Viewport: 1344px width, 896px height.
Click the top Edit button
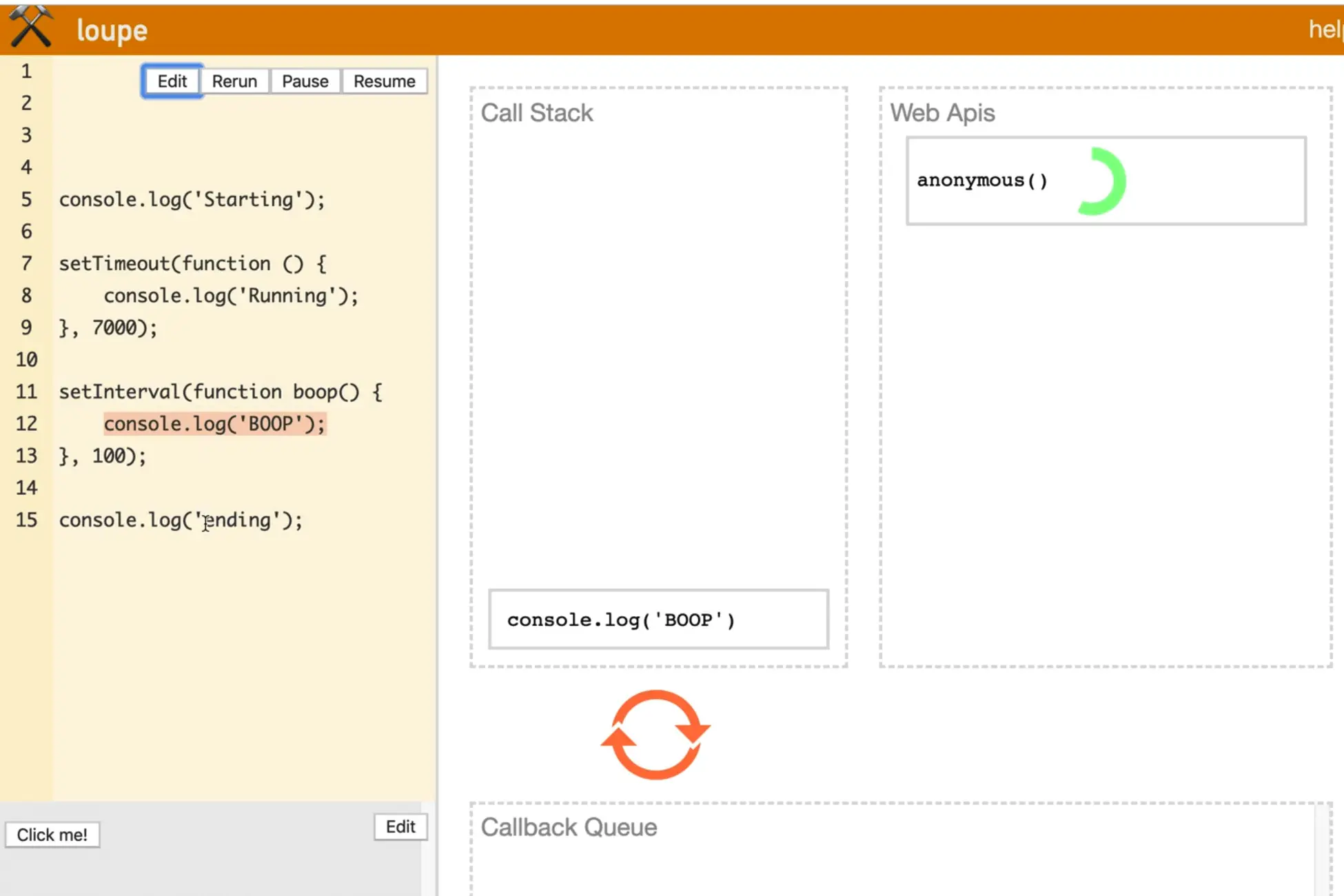[172, 81]
